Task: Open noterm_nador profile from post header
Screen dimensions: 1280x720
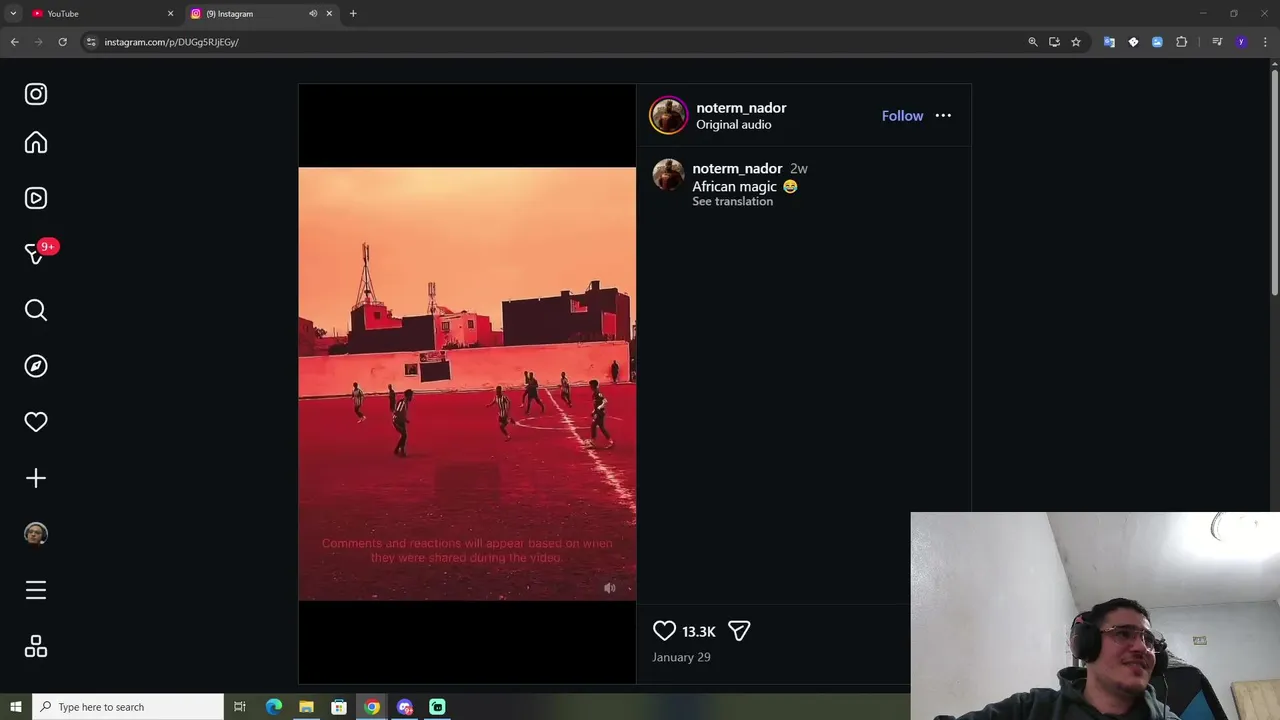Action: tap(741, 108)
